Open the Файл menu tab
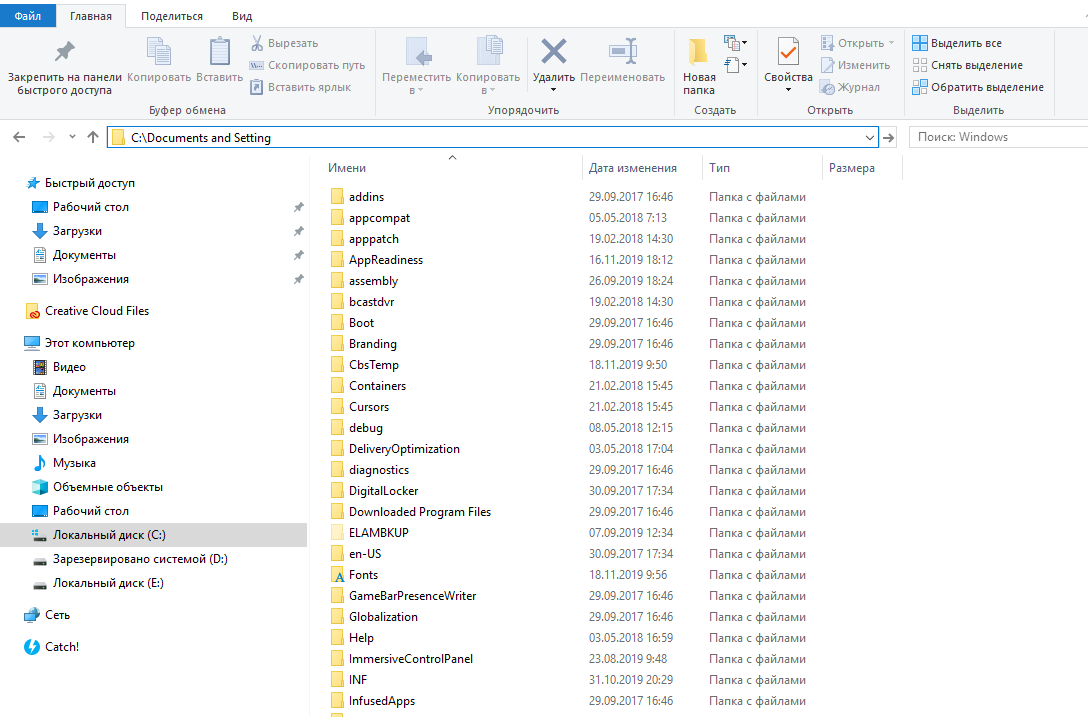Image resolution: width=1088 pixels, height=717 pixels. click(x=28, y=16)
